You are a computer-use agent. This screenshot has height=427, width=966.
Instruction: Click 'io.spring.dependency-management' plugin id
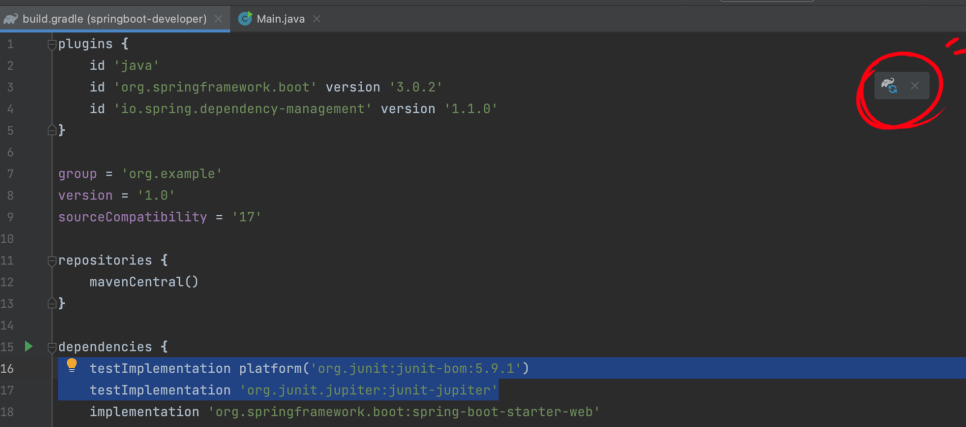coord(243,109)
